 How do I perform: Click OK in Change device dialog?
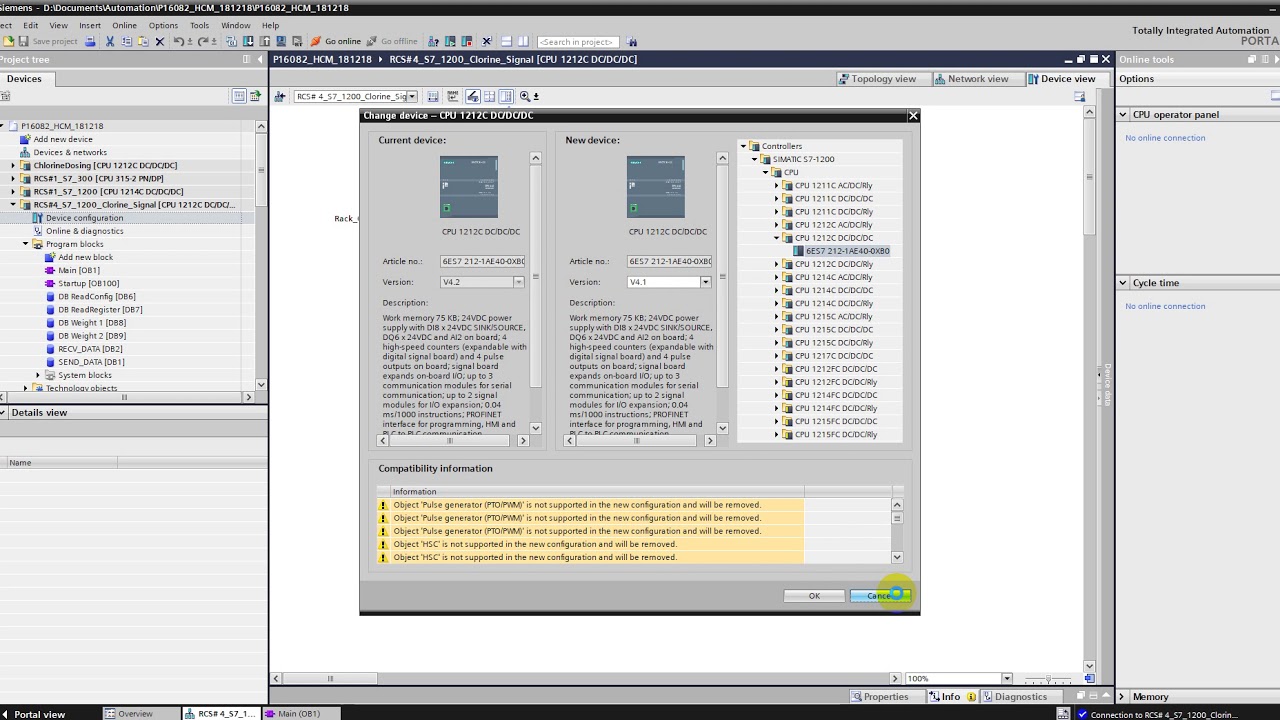coord(814,596)
